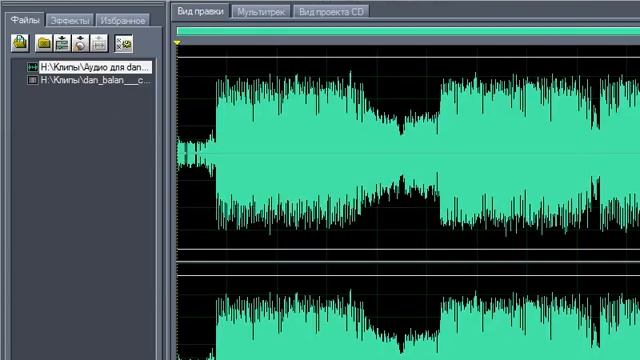Click the Close File folder icon

(44, 43)
